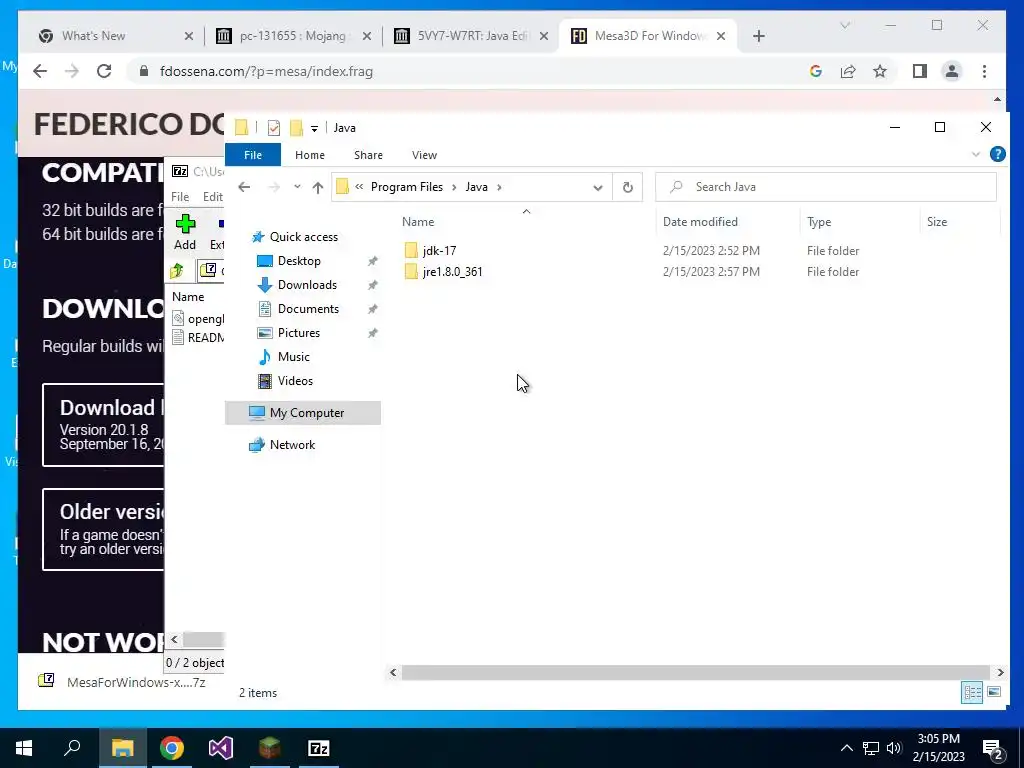The image size is (1024, 768).
Task: Open Minecraft from taskbar
Action: point(270,748)
